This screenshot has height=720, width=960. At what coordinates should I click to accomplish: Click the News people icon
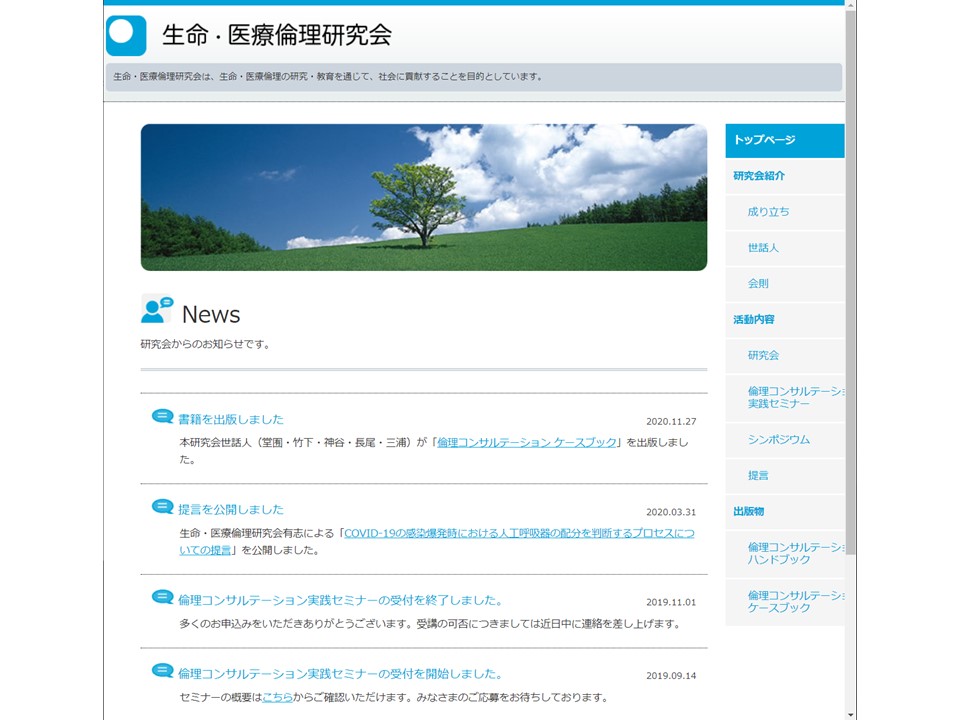click(x=157, y=310)
